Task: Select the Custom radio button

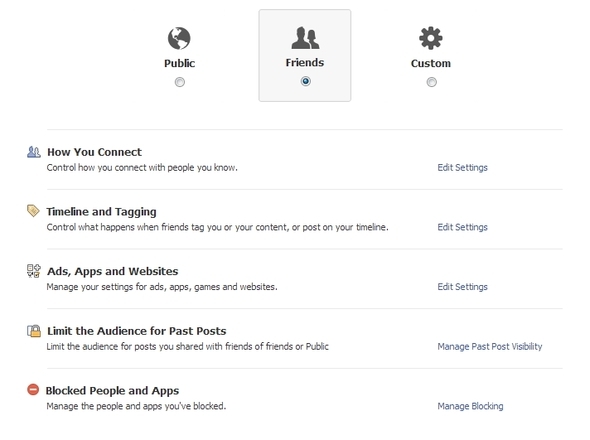Action: tap(432, 82)
